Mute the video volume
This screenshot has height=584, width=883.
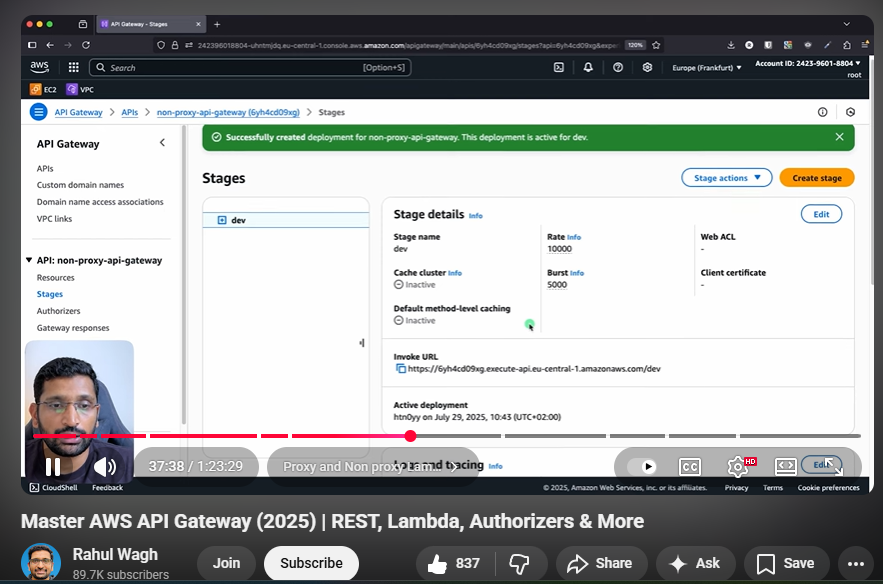coord(105,466)
